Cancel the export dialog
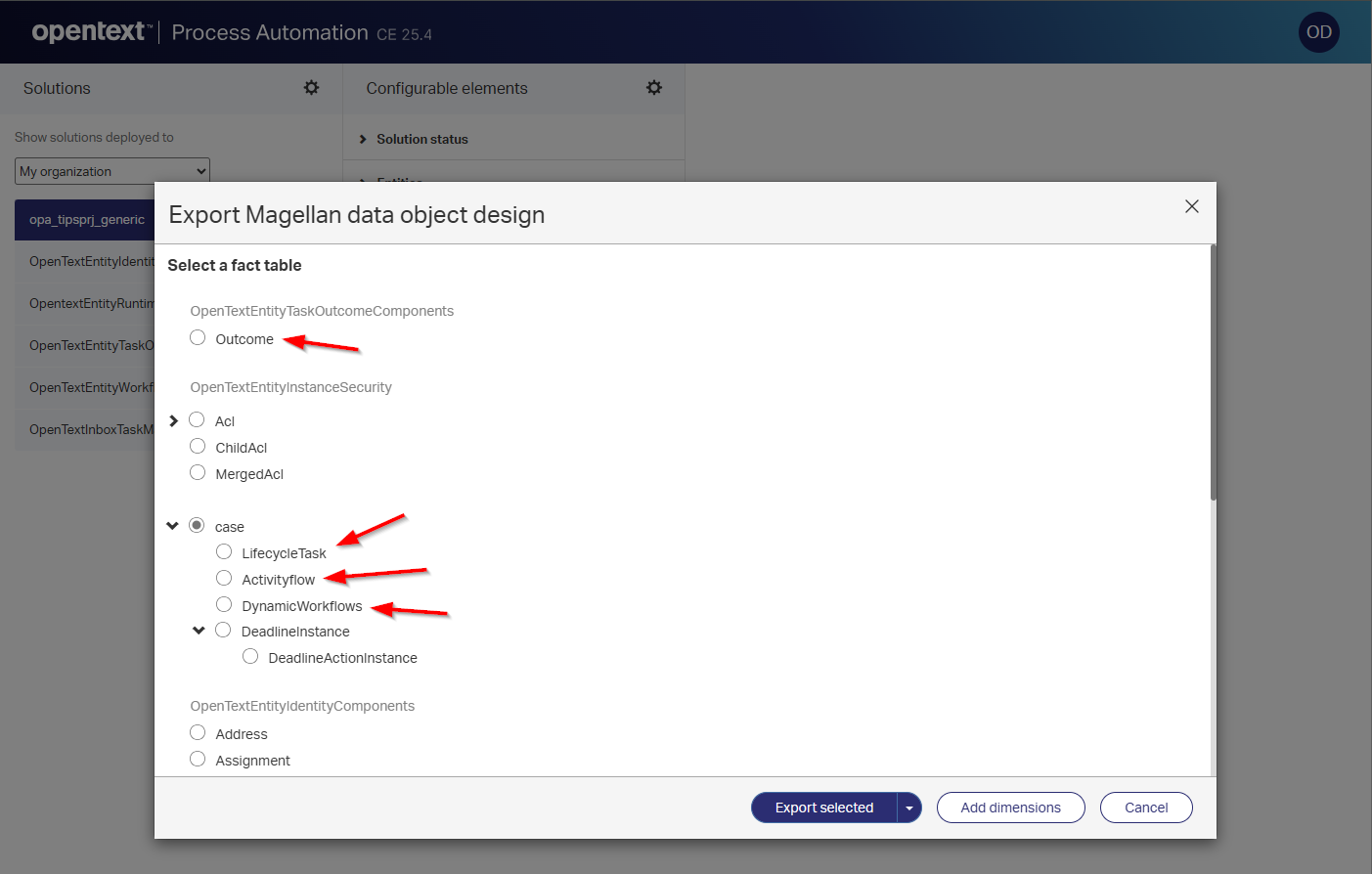Image resolution: width=1372 pixels, height=874 pixels. [x=1145, y=808]
